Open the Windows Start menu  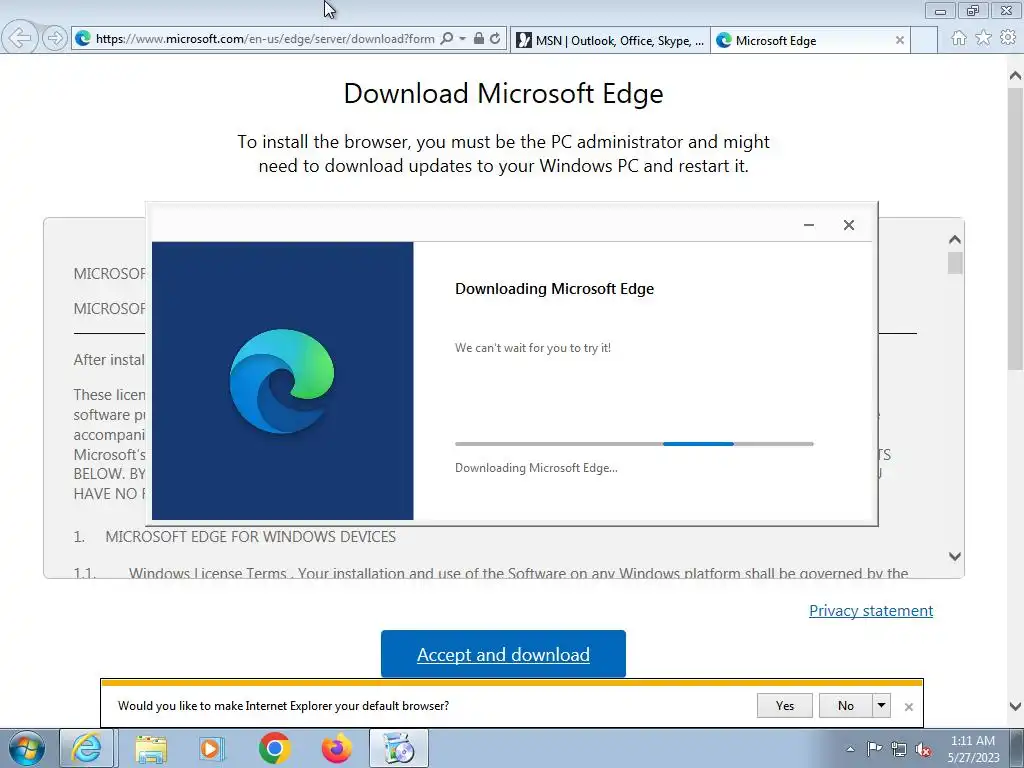point(27,748)
